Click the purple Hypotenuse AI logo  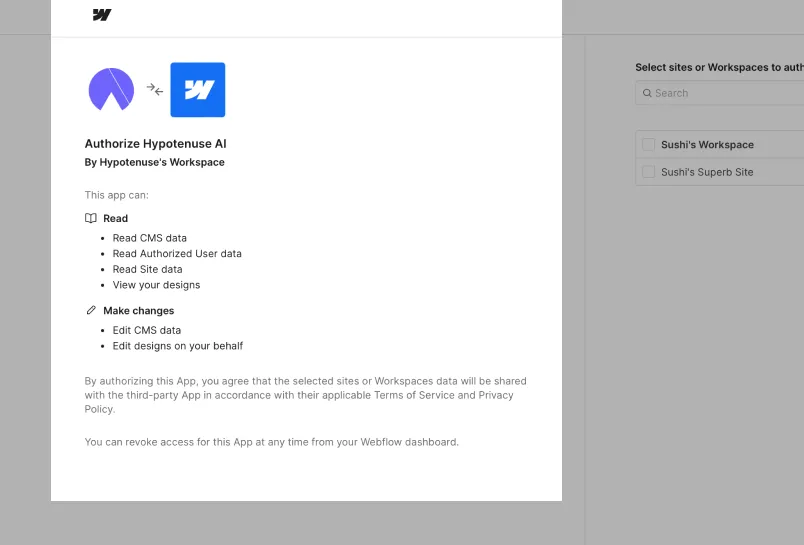[111, 90]
